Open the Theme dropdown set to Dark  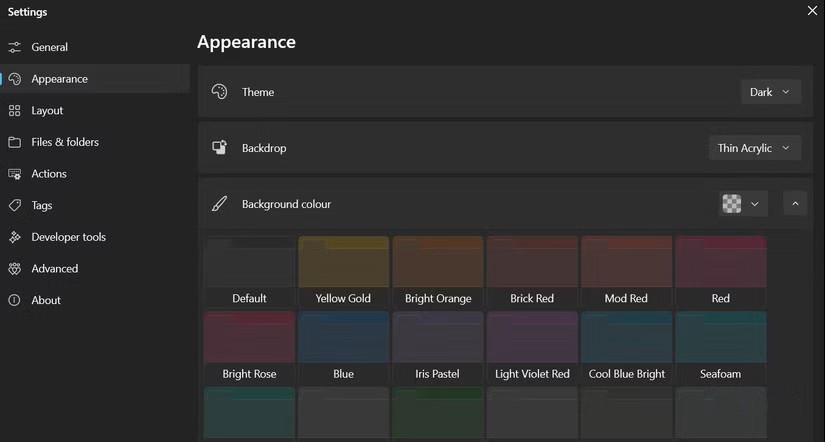(x=770, y=92)
